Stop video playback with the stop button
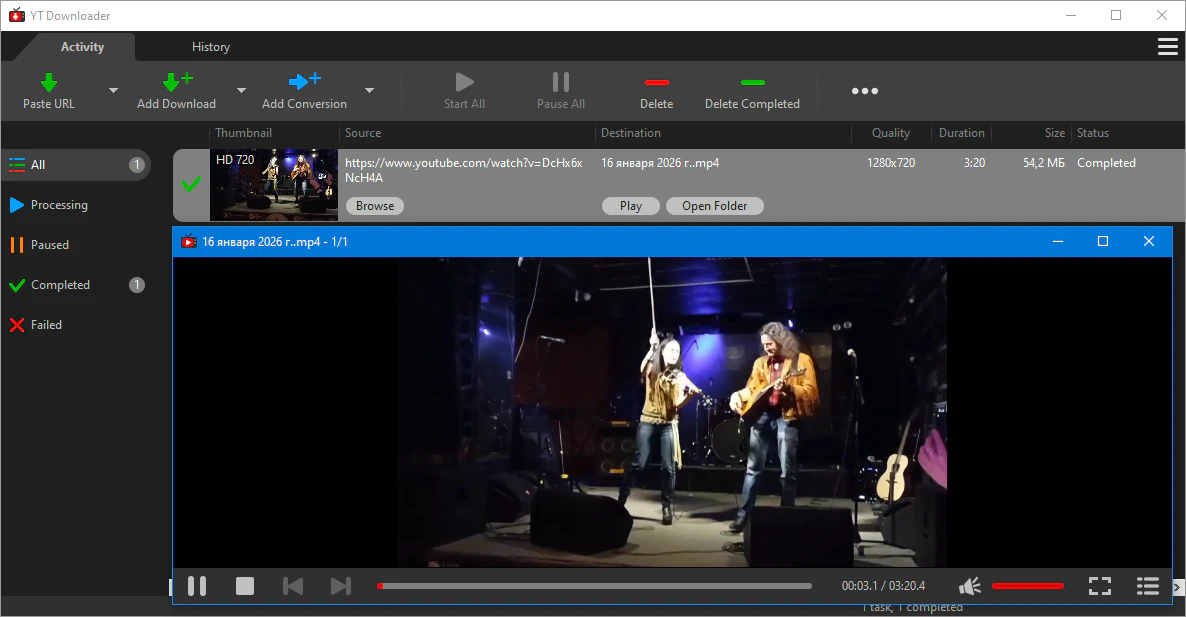This screenshot has width=1186, height=617. [x=245, y=586]
